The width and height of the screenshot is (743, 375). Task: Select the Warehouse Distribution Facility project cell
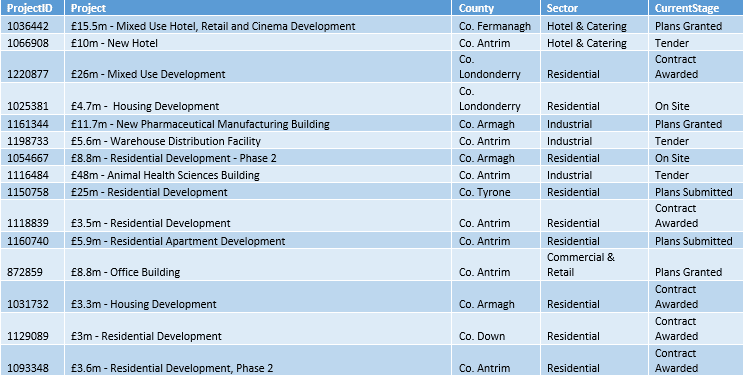[258, 141]
